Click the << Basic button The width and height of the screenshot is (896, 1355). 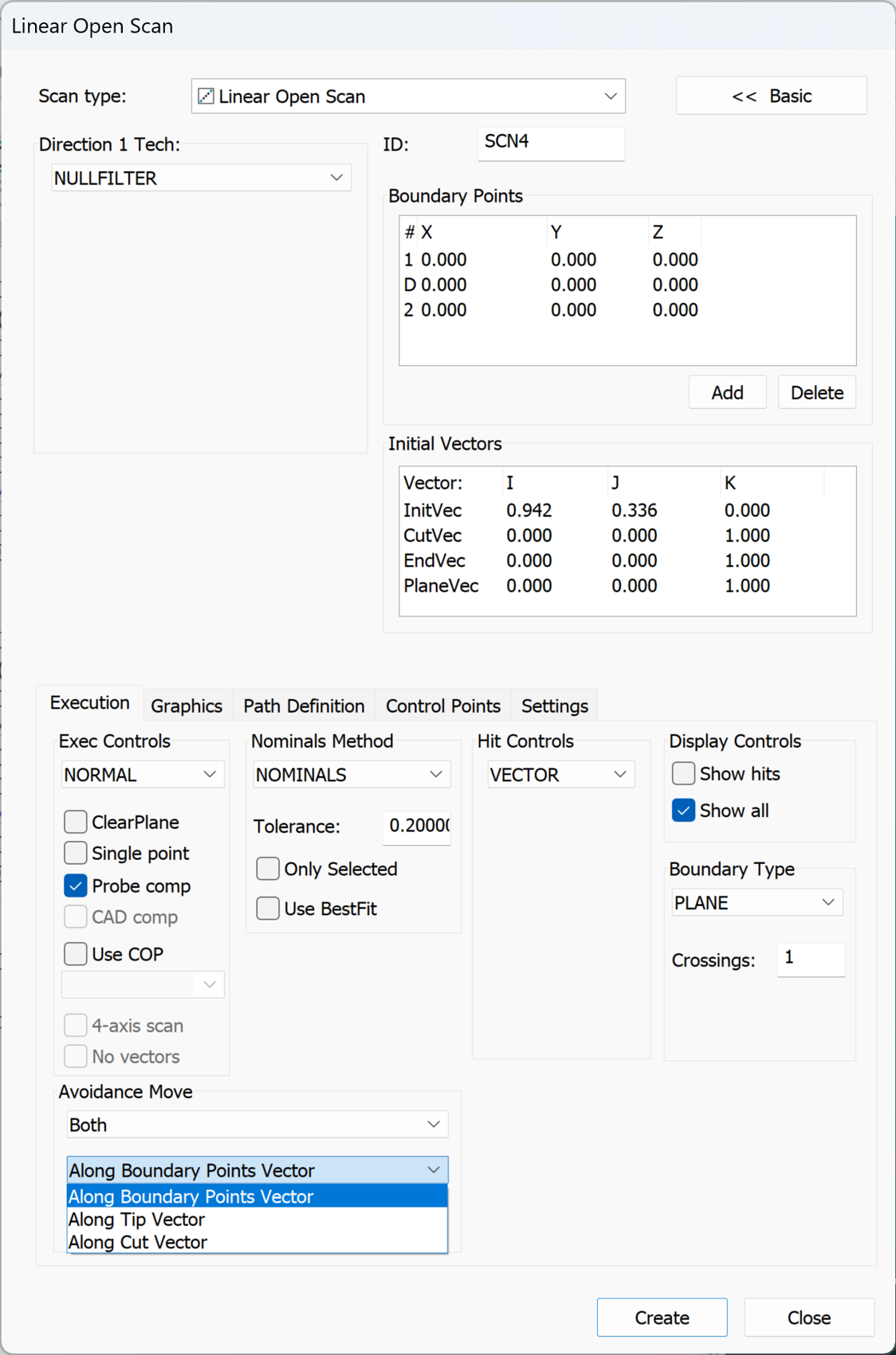(771, 96)
